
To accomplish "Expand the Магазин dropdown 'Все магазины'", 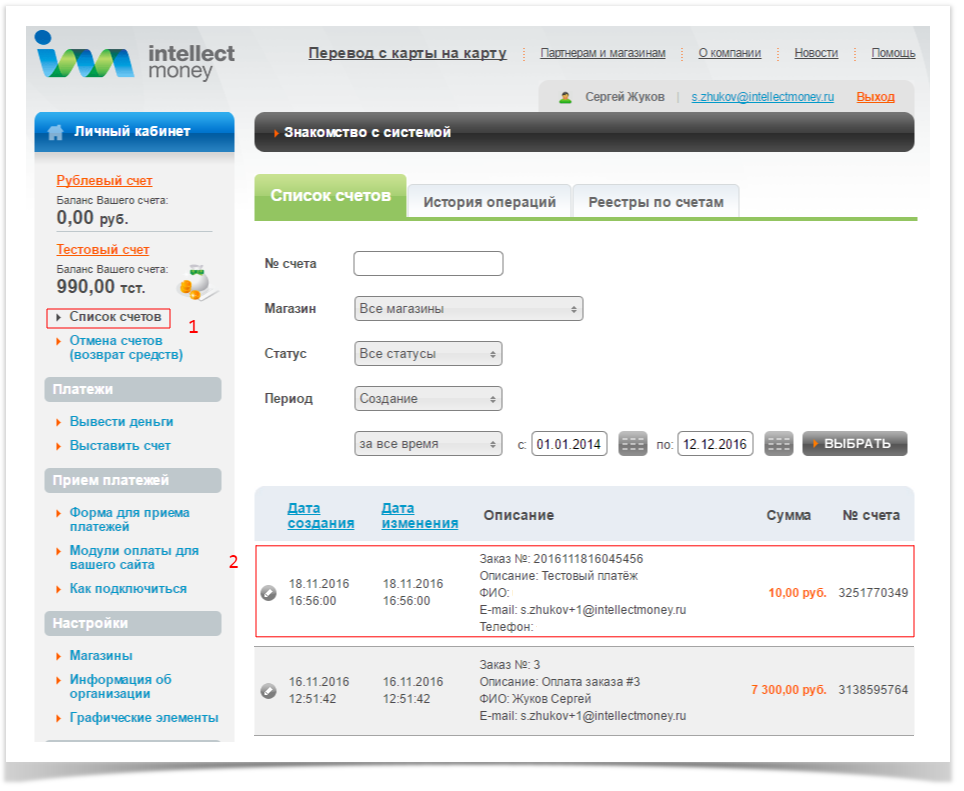I will (468, 309).
